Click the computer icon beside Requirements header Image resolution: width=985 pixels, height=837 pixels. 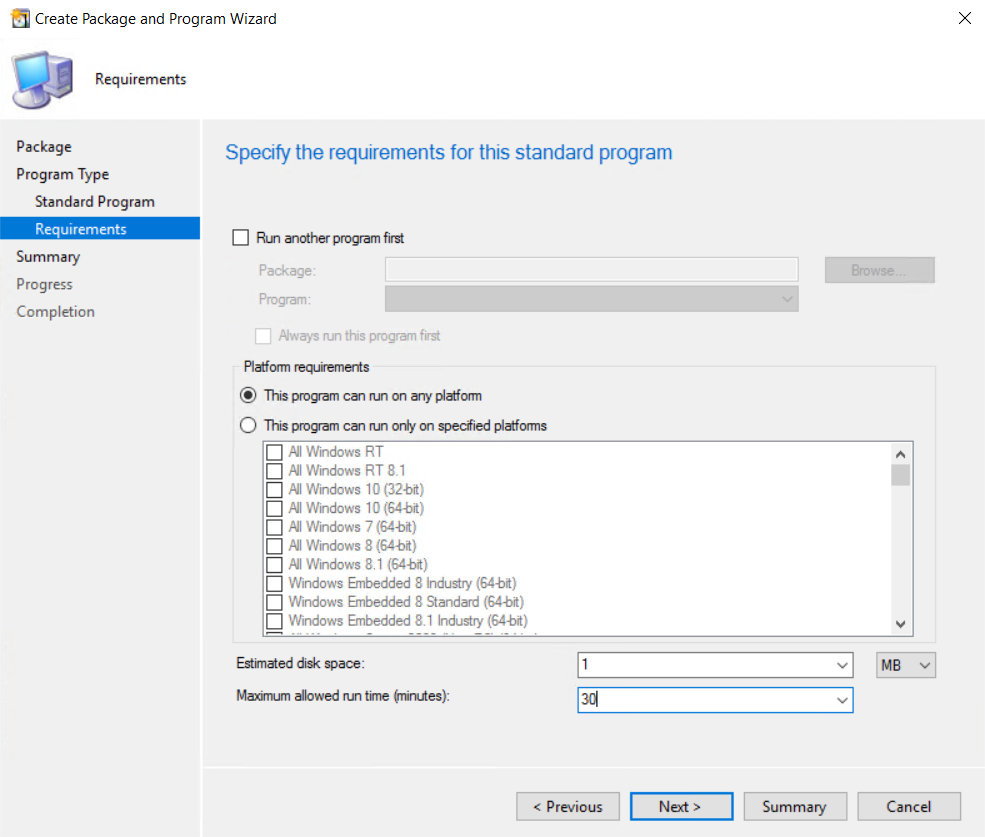42,79
